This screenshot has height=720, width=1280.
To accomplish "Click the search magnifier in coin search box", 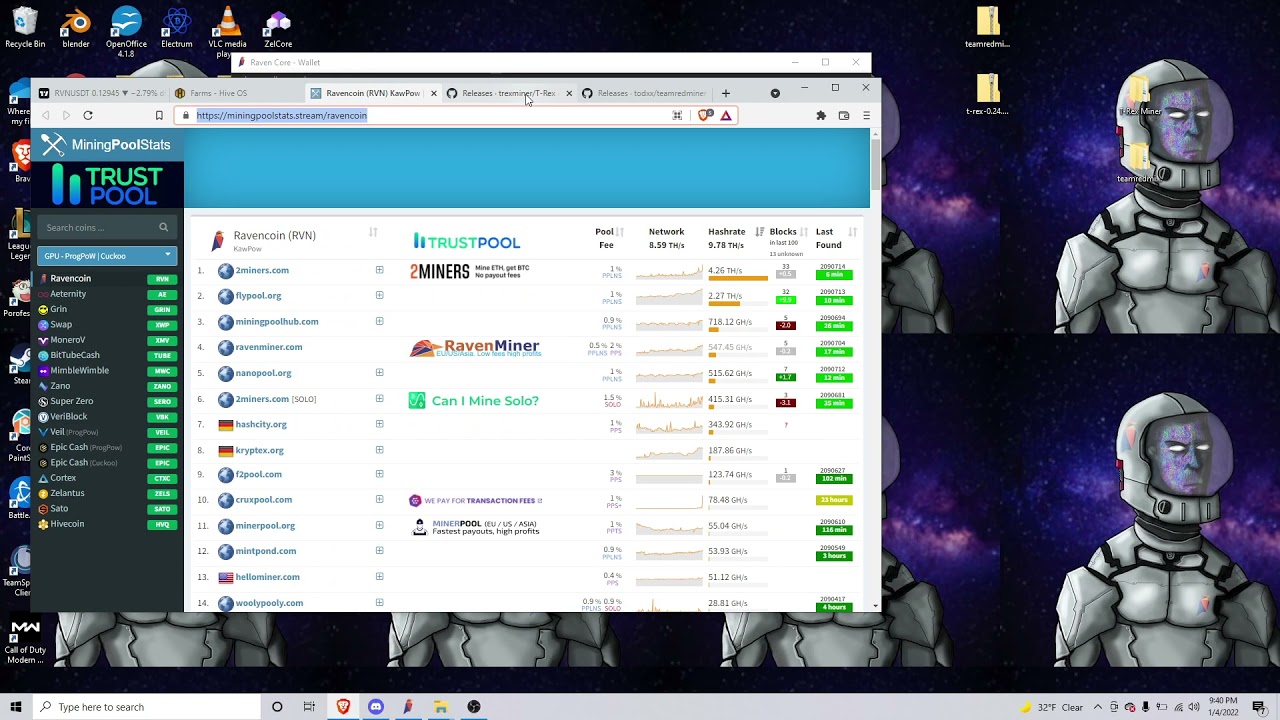I will tap(163, 227).
